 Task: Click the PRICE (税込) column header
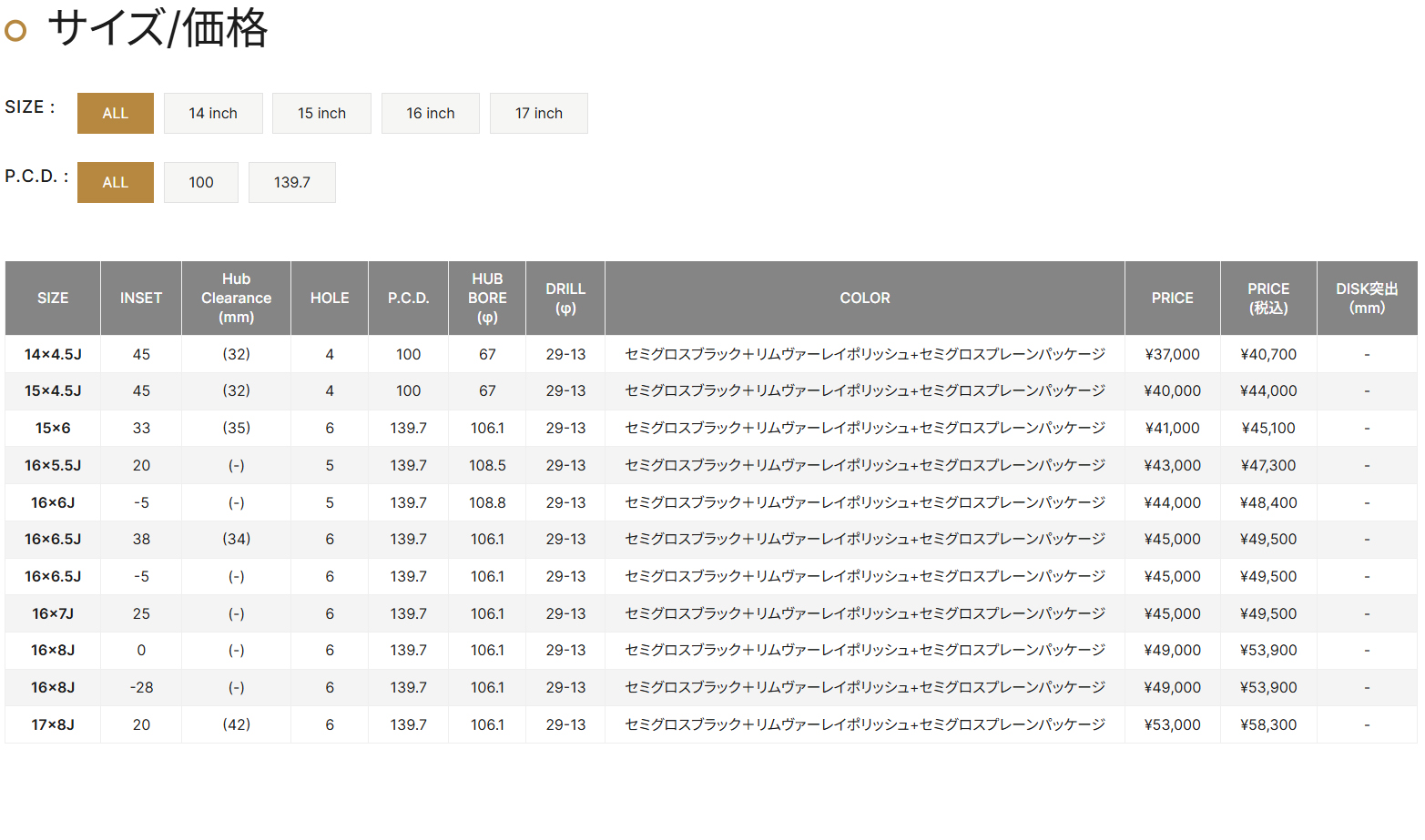tap(1267, 299)
